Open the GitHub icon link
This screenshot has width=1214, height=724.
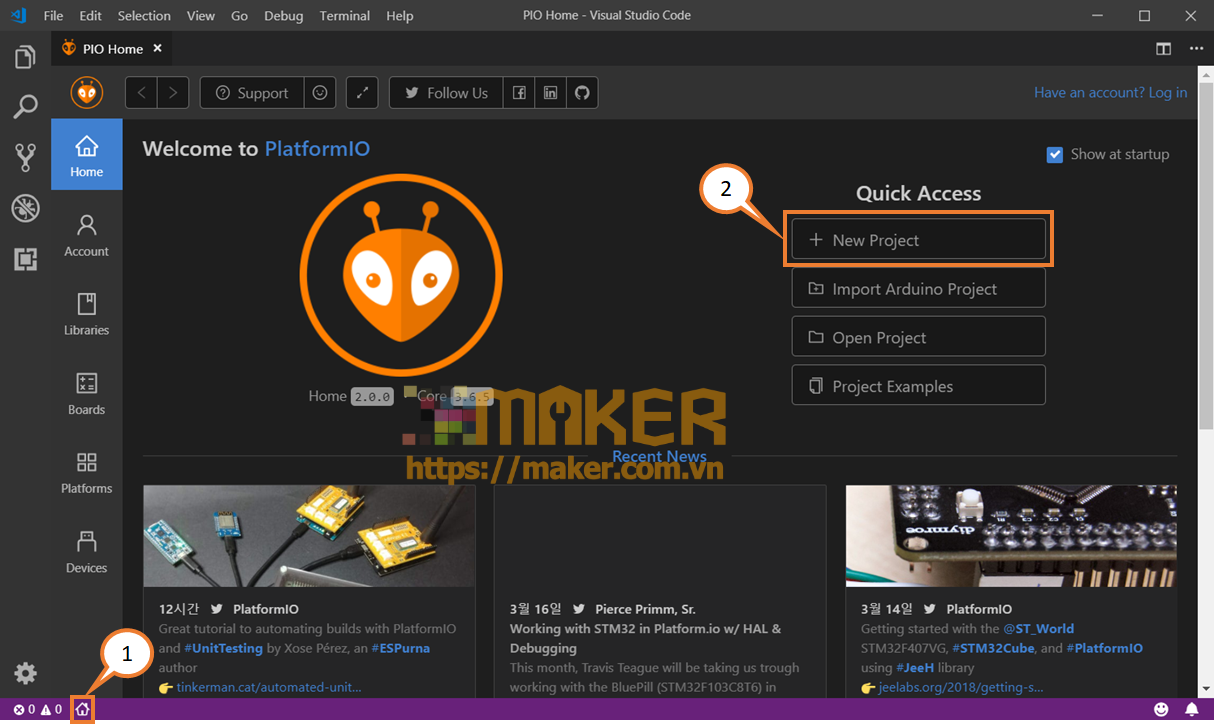[583, 93]
